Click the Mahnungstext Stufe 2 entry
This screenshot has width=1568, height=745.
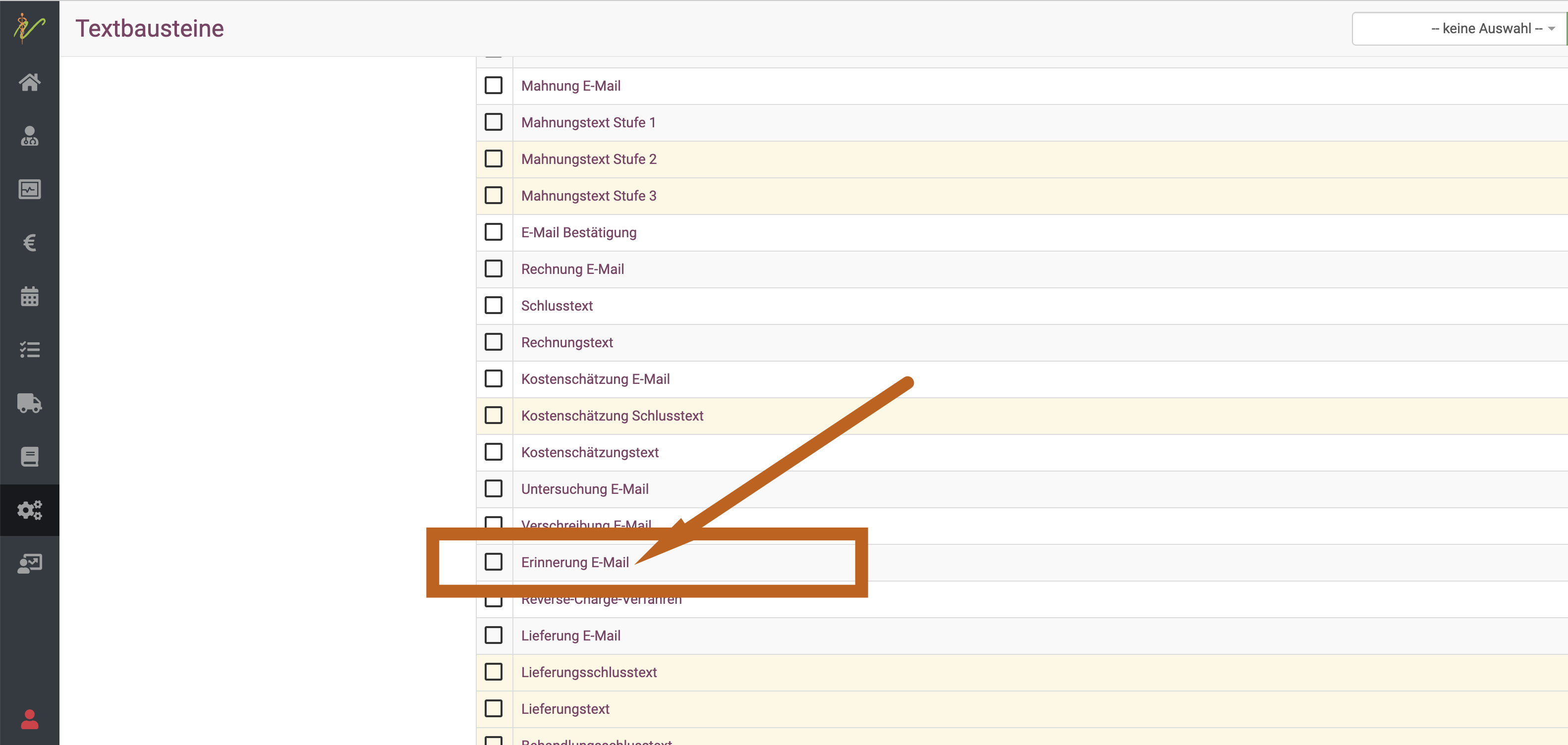click(589, 160)
